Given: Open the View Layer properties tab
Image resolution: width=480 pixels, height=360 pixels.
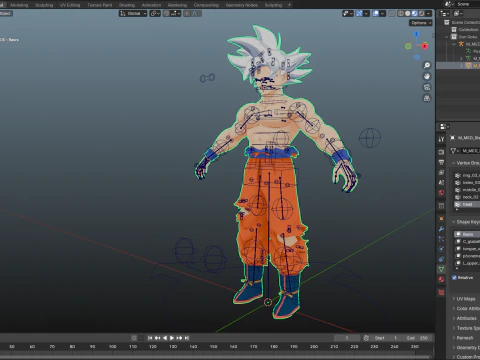Looking at the screenshot, I should (x=441, y=172).
